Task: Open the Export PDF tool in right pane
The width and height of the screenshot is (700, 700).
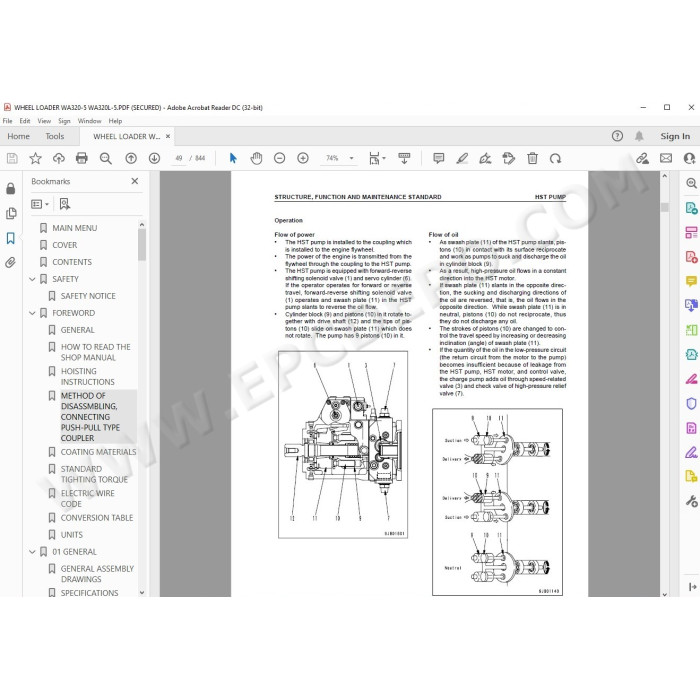Action: tap(691, 208)
